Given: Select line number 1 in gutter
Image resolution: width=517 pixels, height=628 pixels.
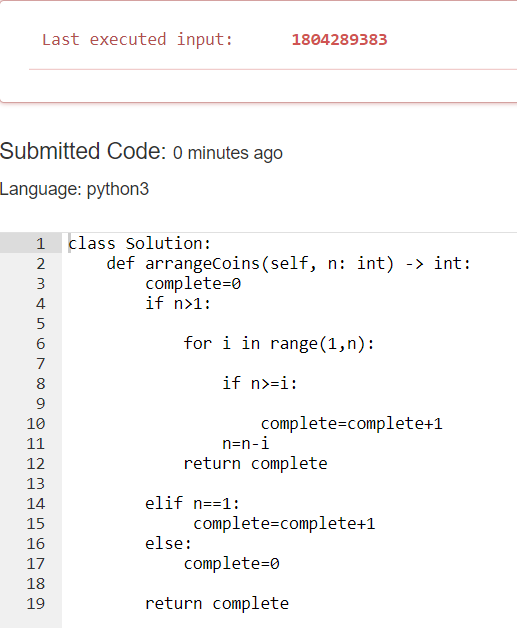Looking at the screenshot, I should pyautogui.click(x=40, y=244).
